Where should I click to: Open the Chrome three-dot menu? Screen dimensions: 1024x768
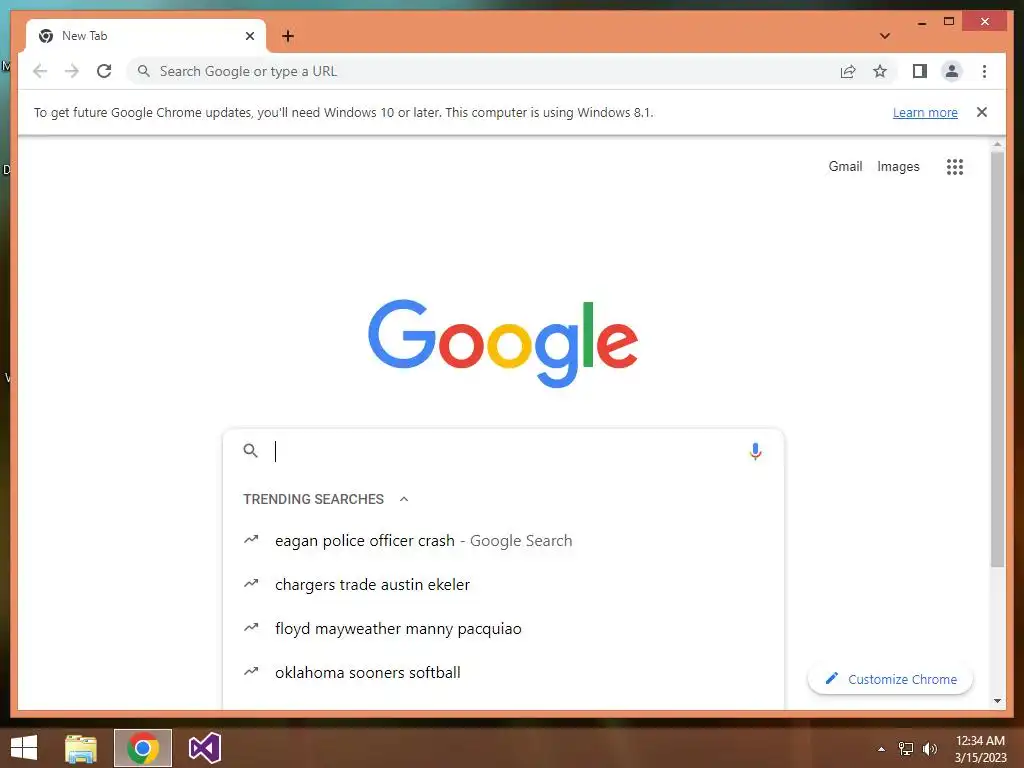coord(984,71)
